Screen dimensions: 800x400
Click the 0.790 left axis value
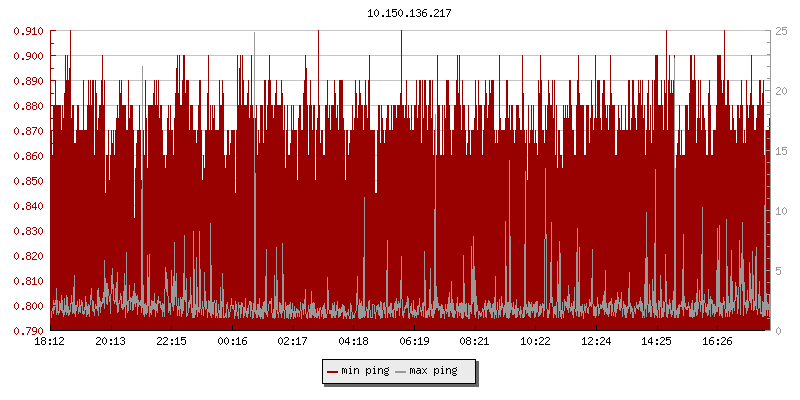coord(28,331)
